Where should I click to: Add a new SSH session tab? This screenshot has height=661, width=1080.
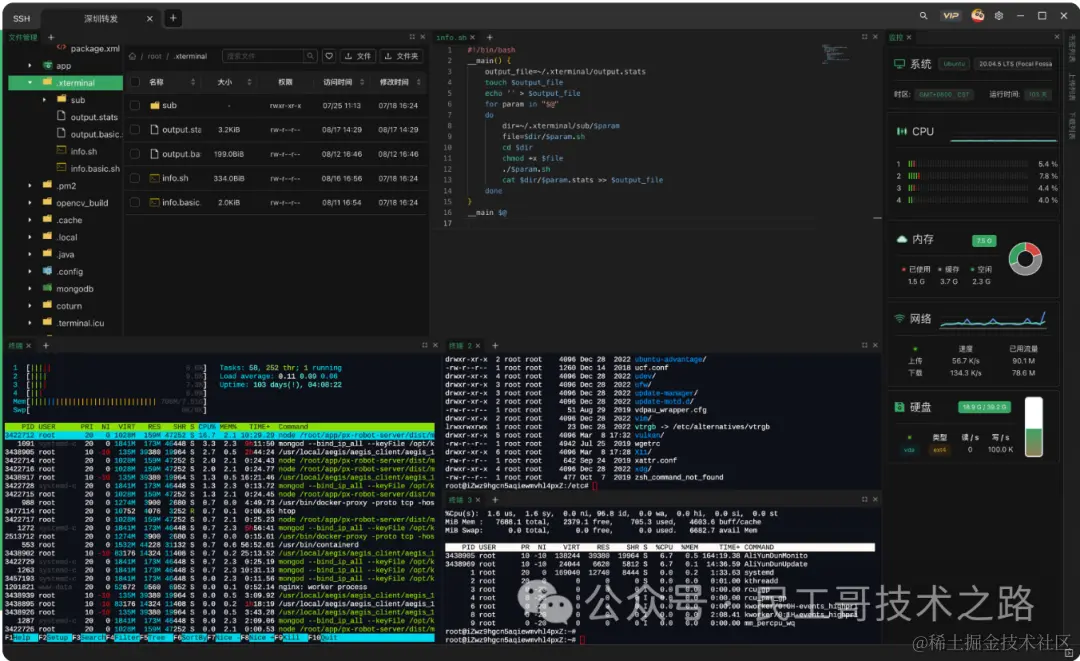(173, 18)
